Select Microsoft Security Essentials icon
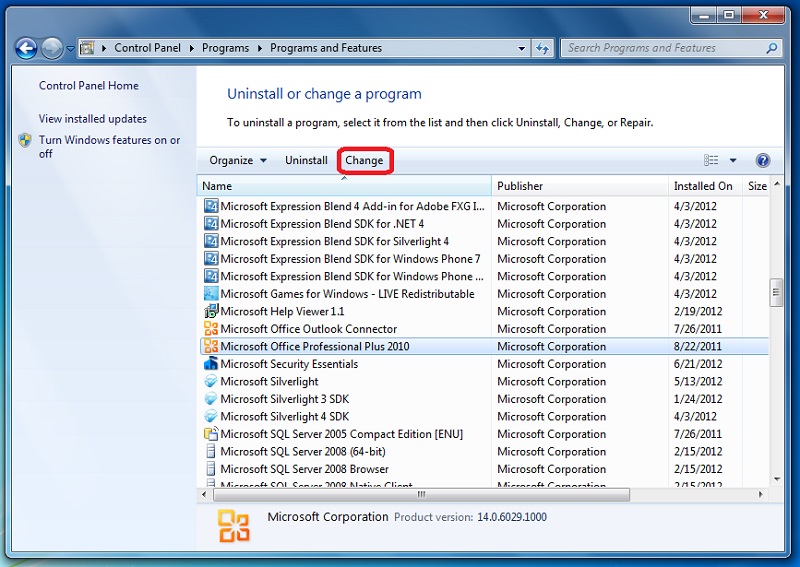 (211, 364)
